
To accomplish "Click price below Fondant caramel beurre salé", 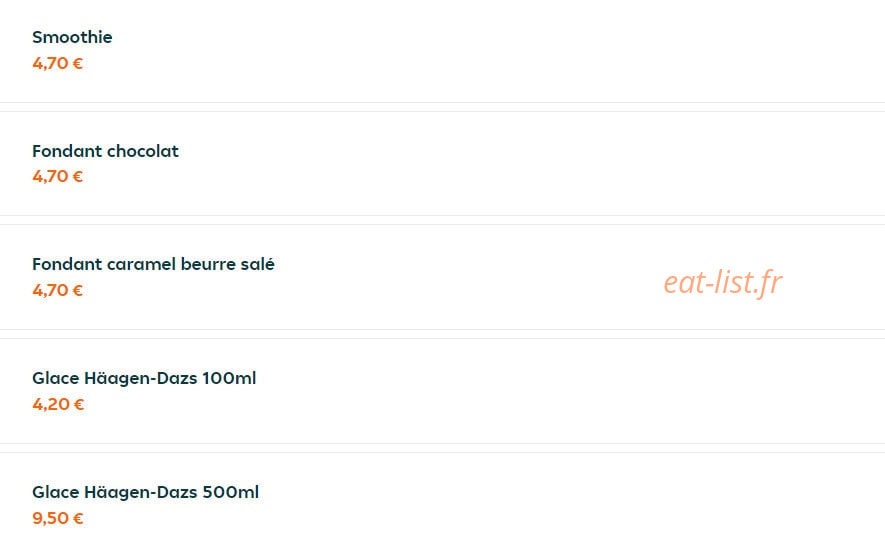I will [58, 290].
